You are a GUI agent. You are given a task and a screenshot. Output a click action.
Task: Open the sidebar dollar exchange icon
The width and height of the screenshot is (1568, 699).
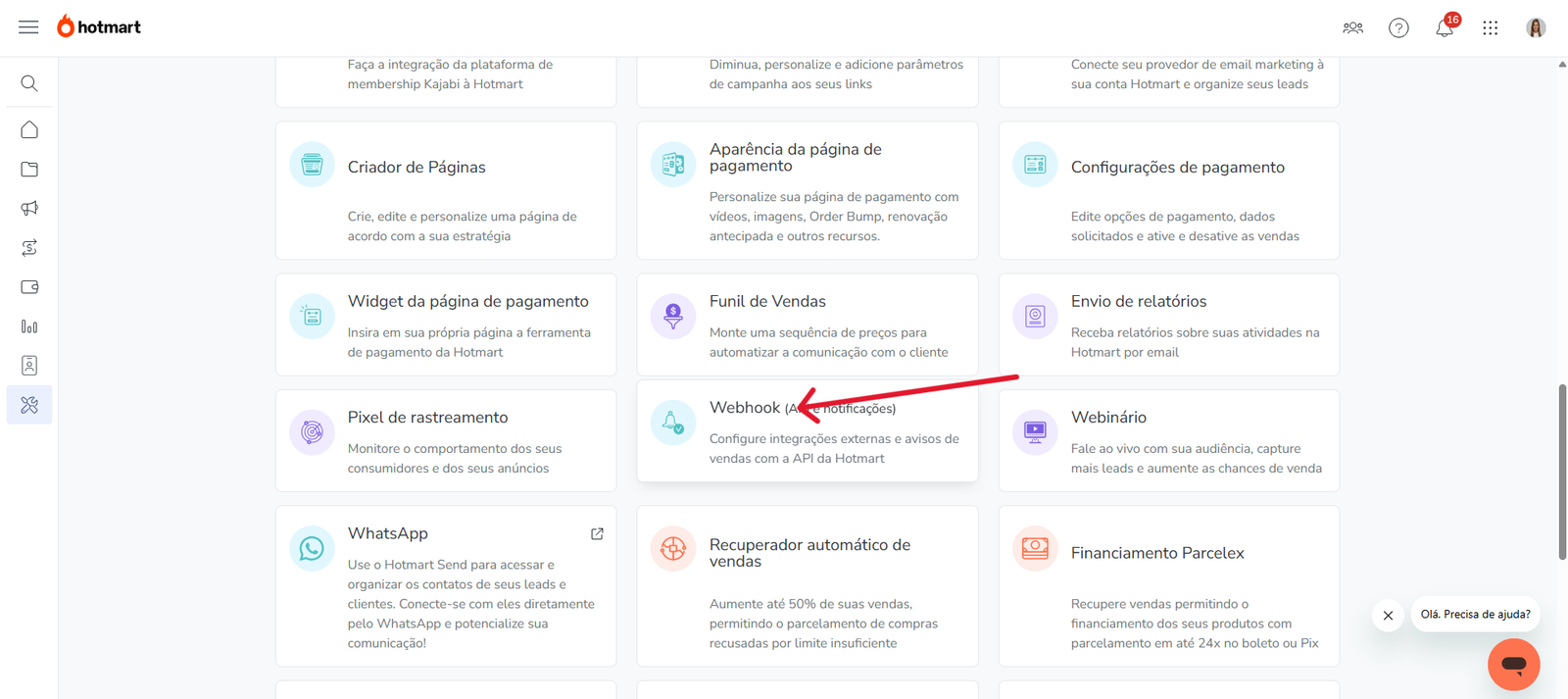click(29, 248)
